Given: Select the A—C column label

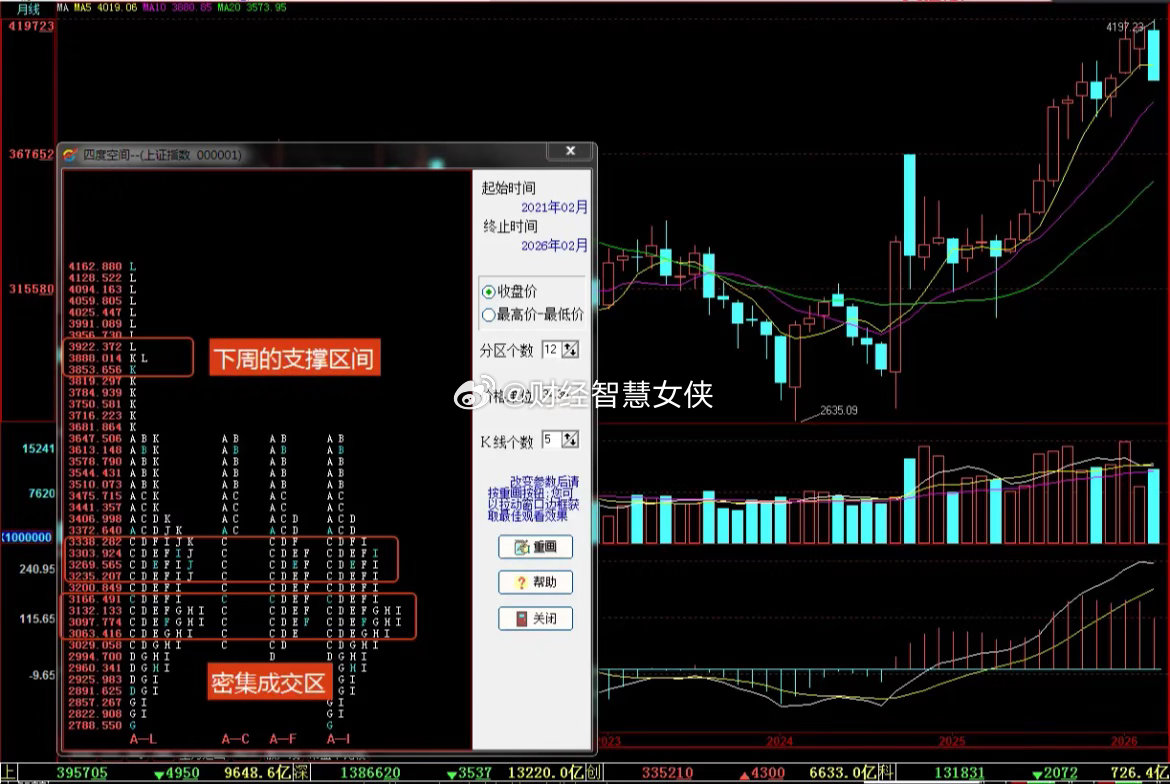Looking at the screenshot, I should point(236,738).
